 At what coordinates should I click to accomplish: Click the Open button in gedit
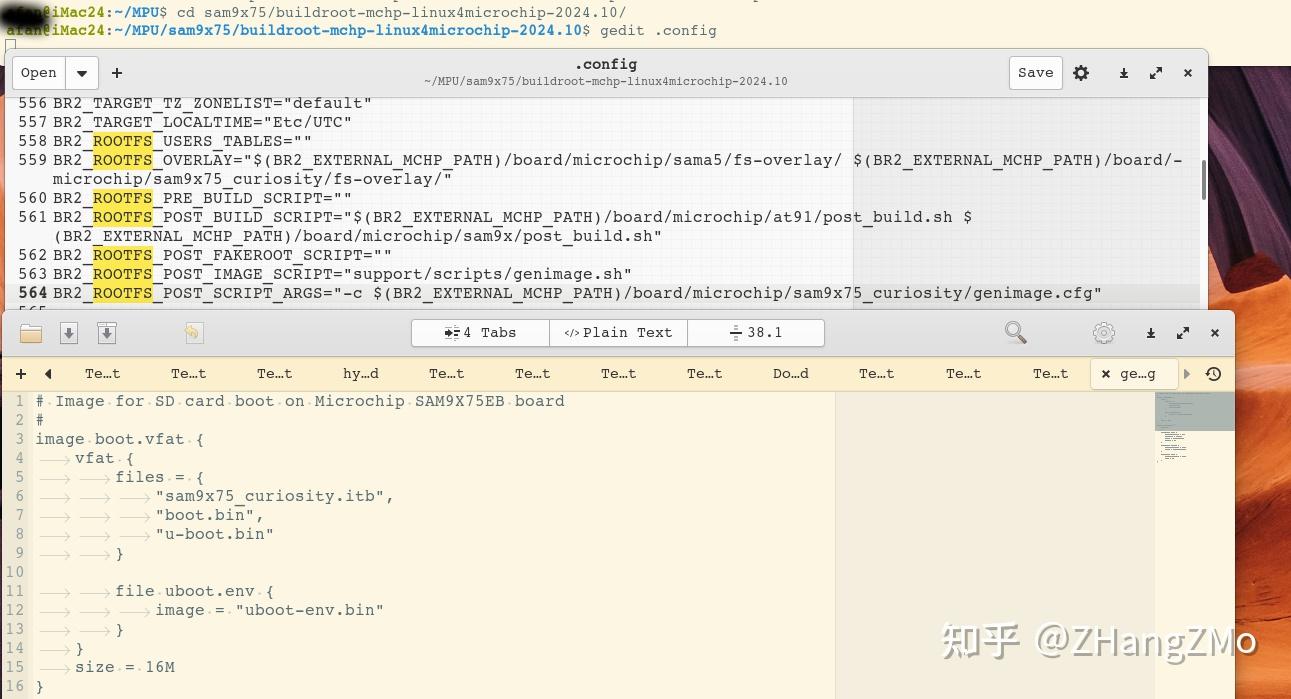tap(38, 72)
